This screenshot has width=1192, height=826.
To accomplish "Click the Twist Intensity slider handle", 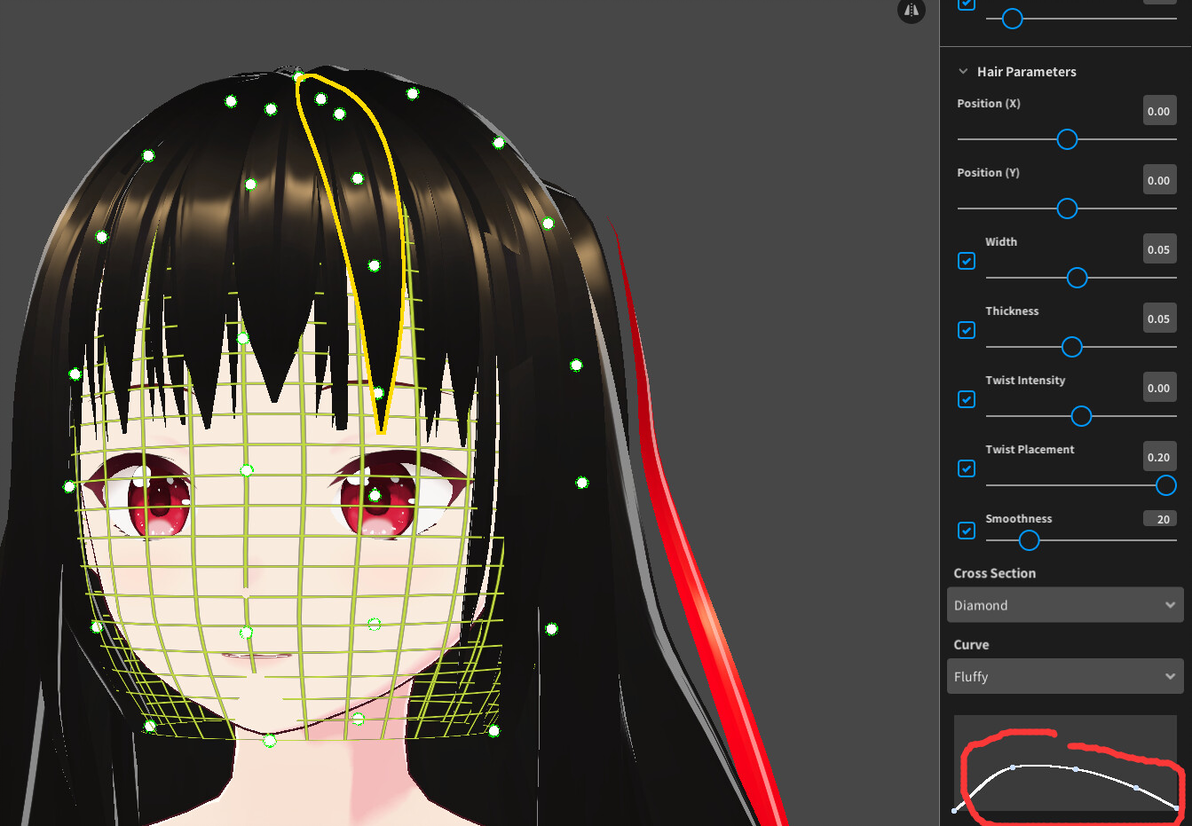I will click(1081, 416).
